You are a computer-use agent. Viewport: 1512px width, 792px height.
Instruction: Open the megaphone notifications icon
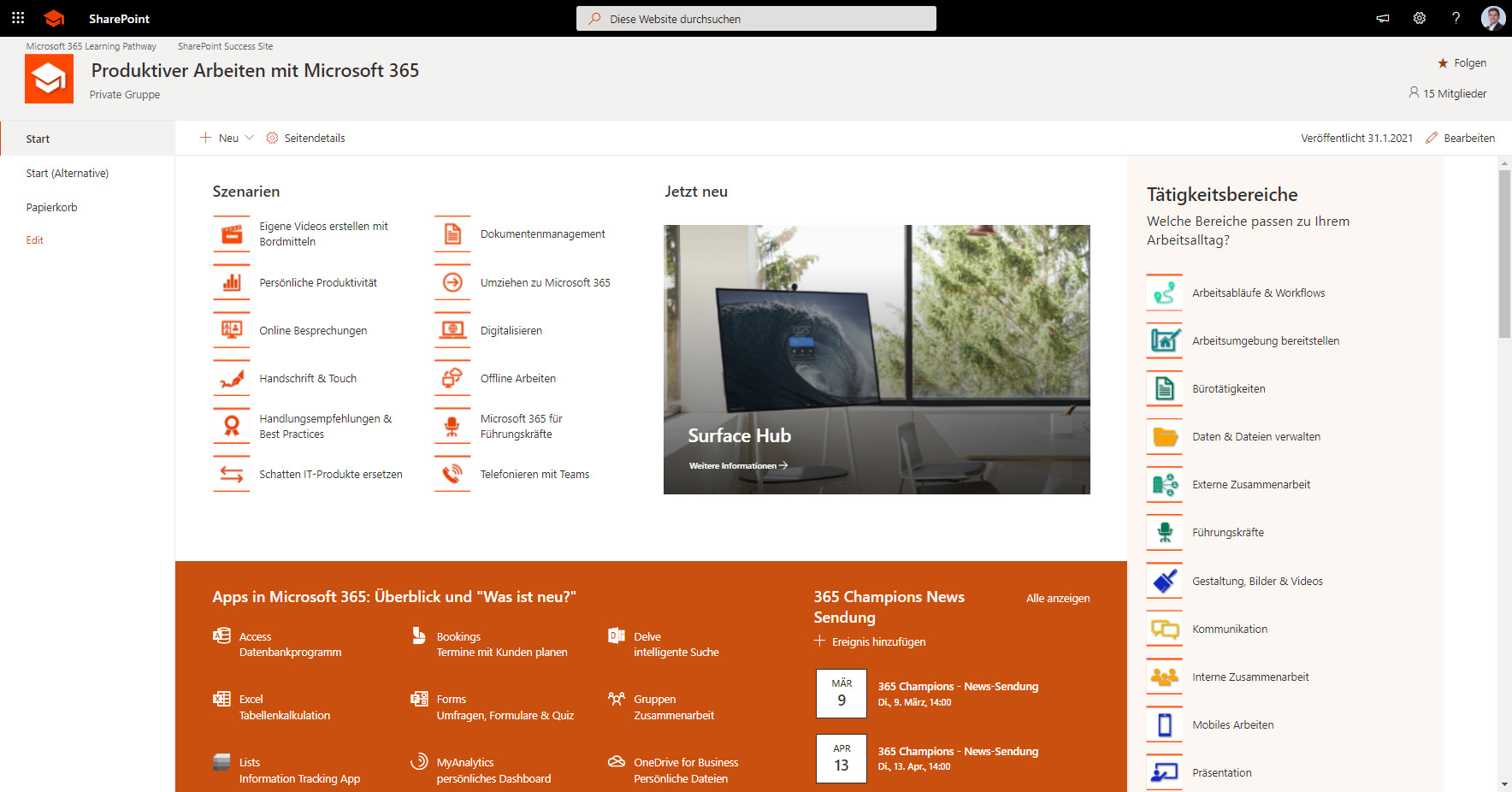pyautogui.click(x=1383, y=18)
